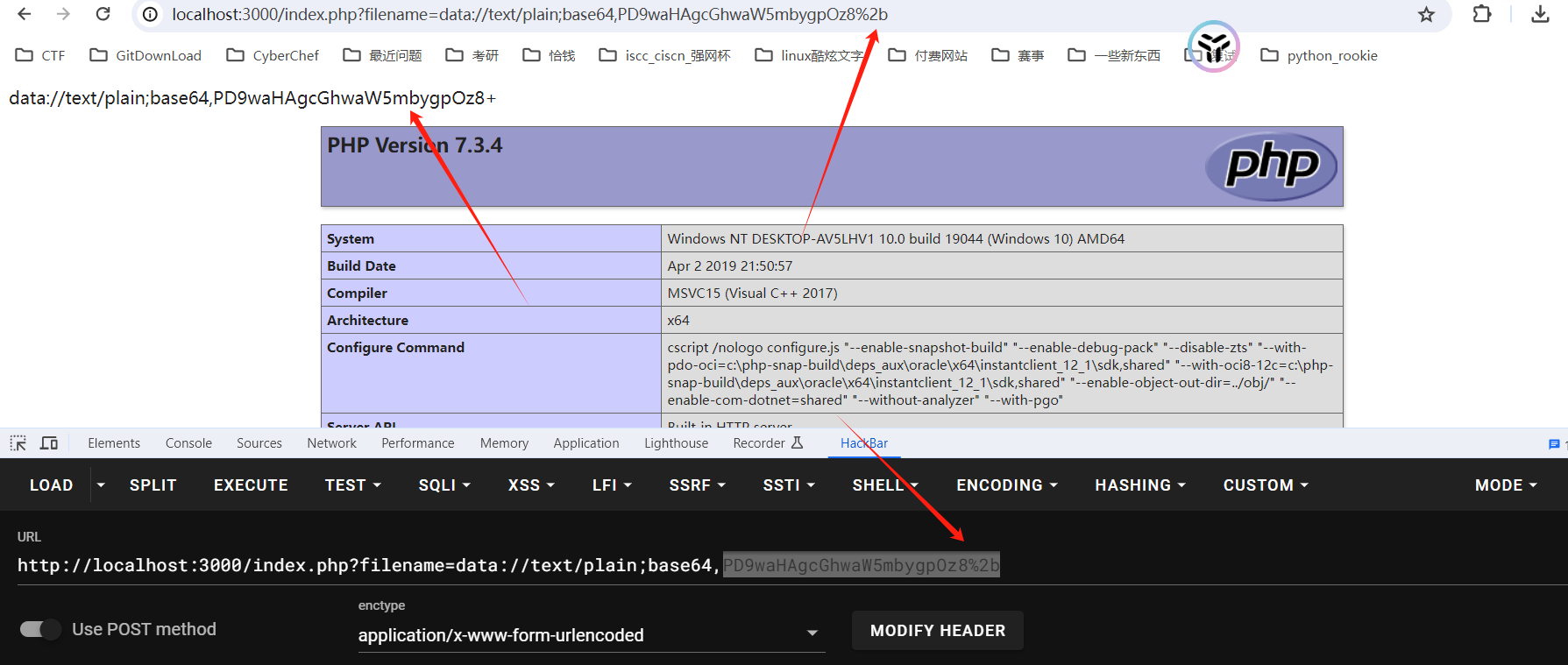1568x665 pixels.
Task: Open the iscc_ciscn_强网杯 bookmark folder
Action: point(664,55)
